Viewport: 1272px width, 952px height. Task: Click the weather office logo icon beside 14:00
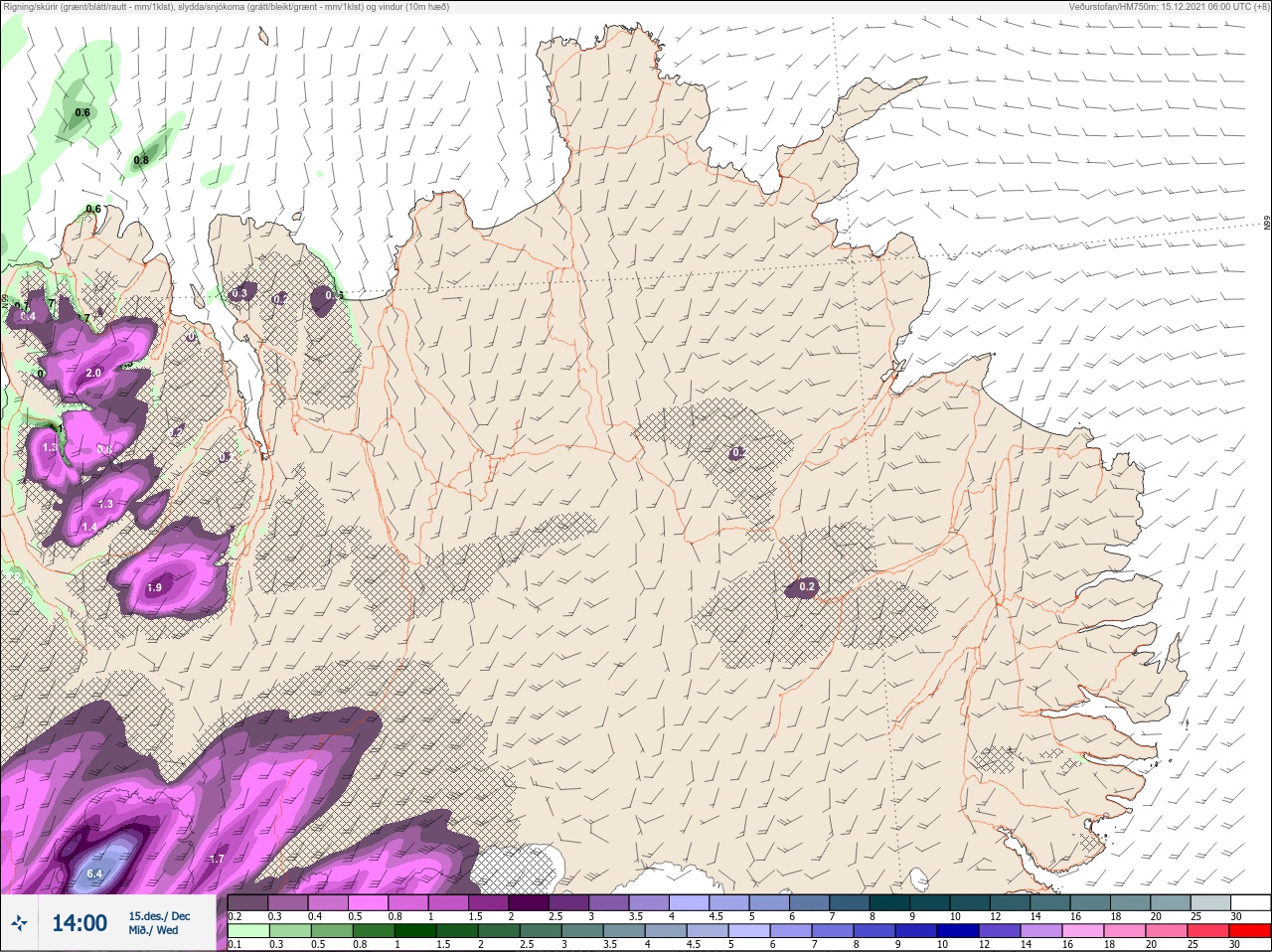click(x=19, y=923)
